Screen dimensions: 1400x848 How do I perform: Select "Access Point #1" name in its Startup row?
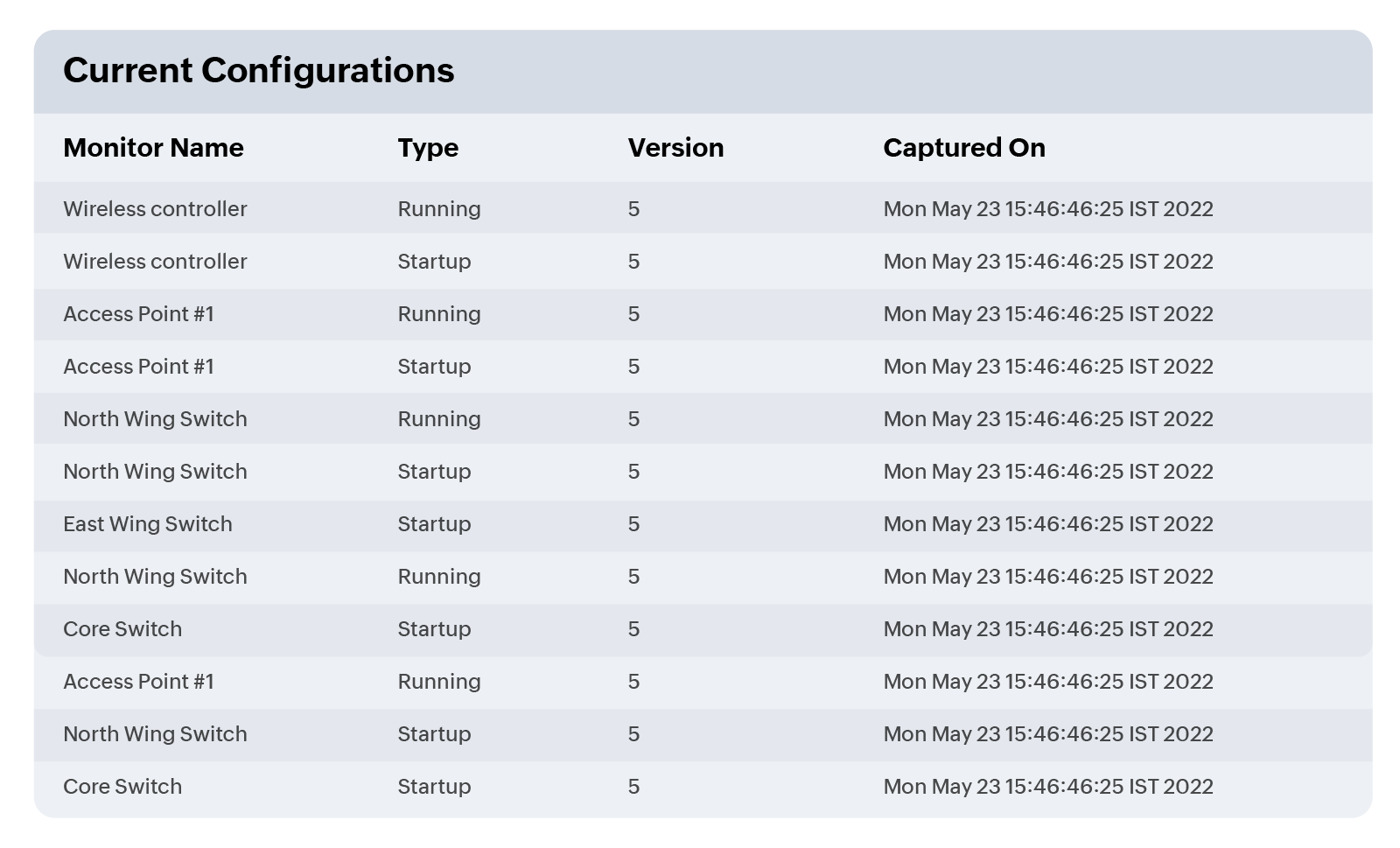pyautogui.click(x=138, y=367)
